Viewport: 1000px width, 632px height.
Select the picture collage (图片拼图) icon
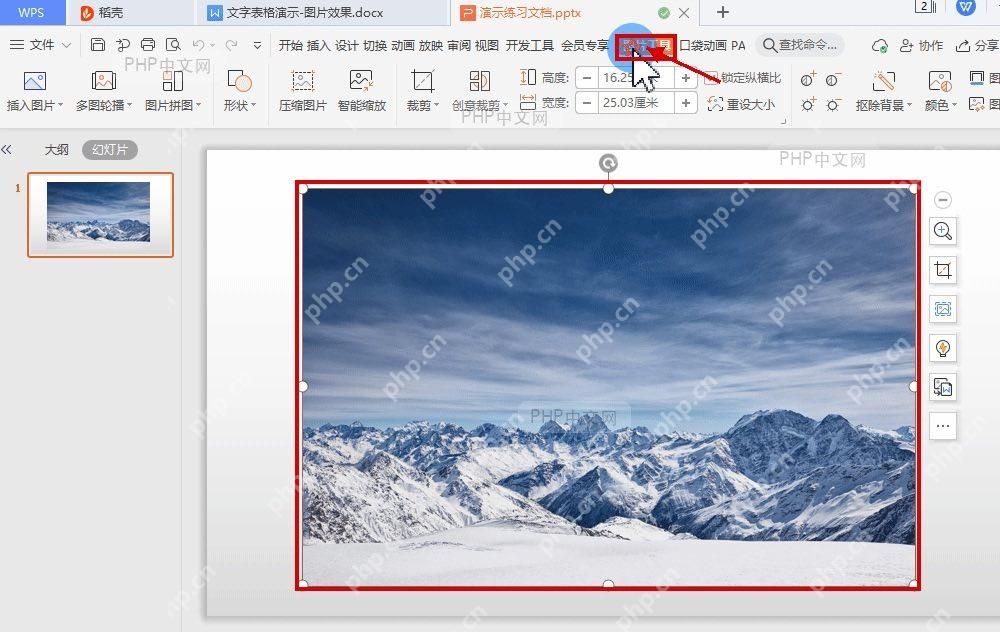tap(172, 81)
